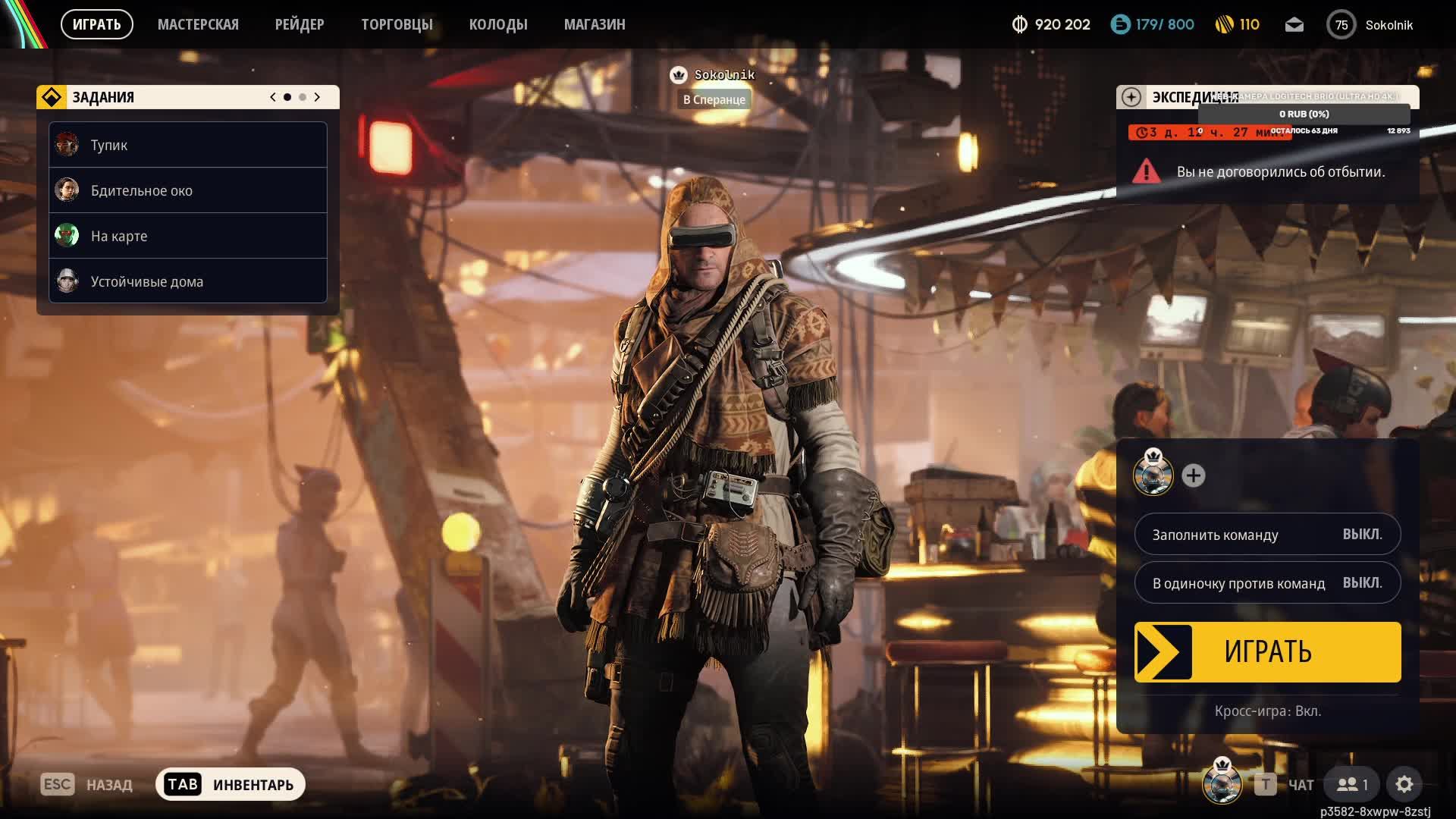Open settings gear icon
The width and height of the screenshot is (1456, 819).
(1404, 784)
